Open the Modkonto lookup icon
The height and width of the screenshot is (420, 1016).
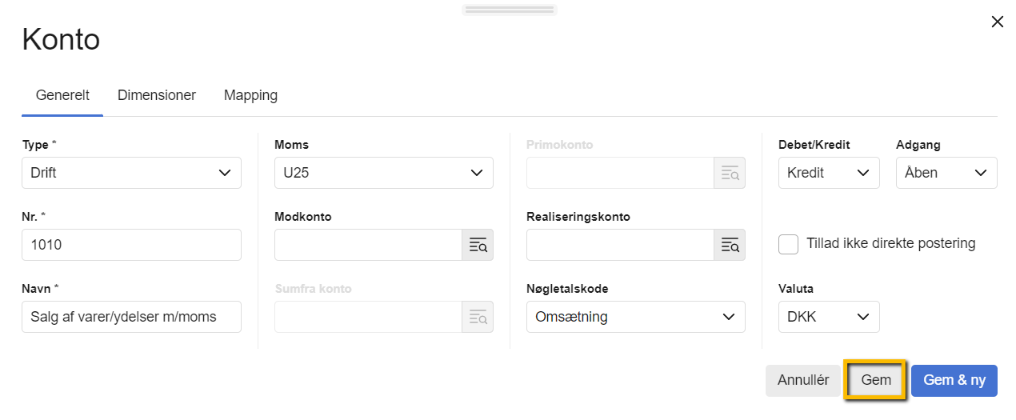[477, 245]
